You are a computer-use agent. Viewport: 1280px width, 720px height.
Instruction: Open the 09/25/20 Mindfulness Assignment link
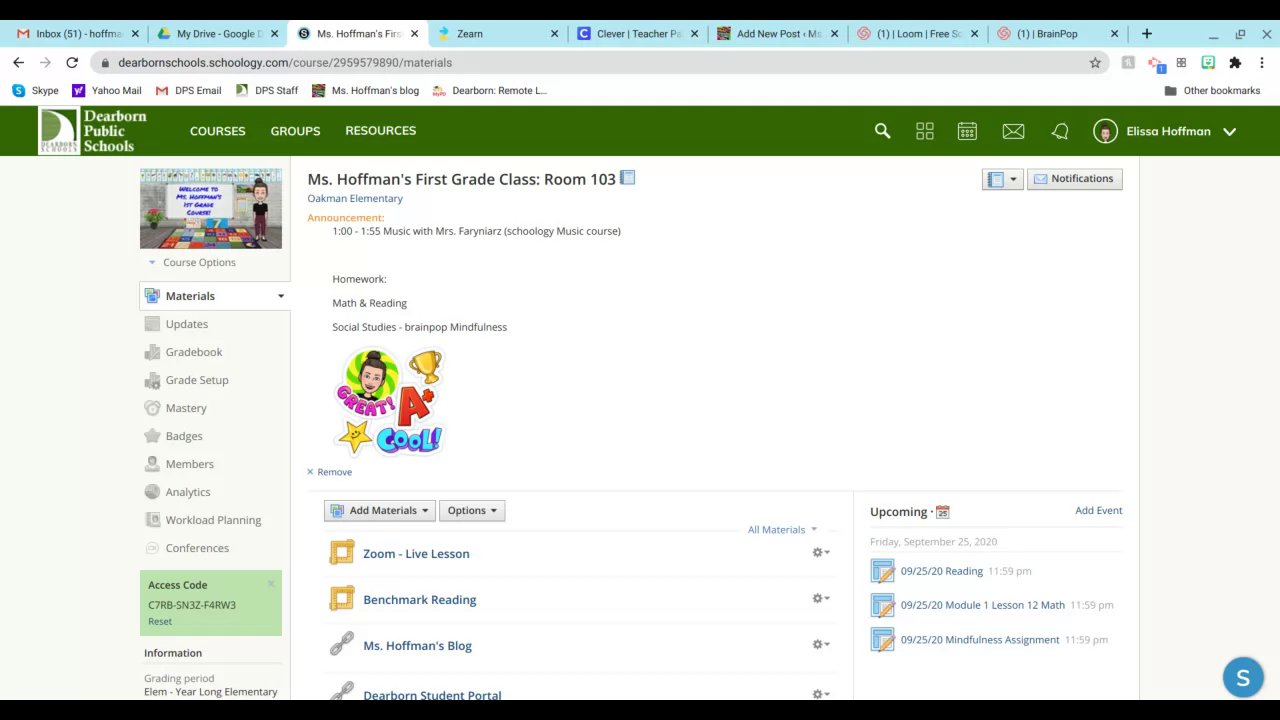point(979,640)
